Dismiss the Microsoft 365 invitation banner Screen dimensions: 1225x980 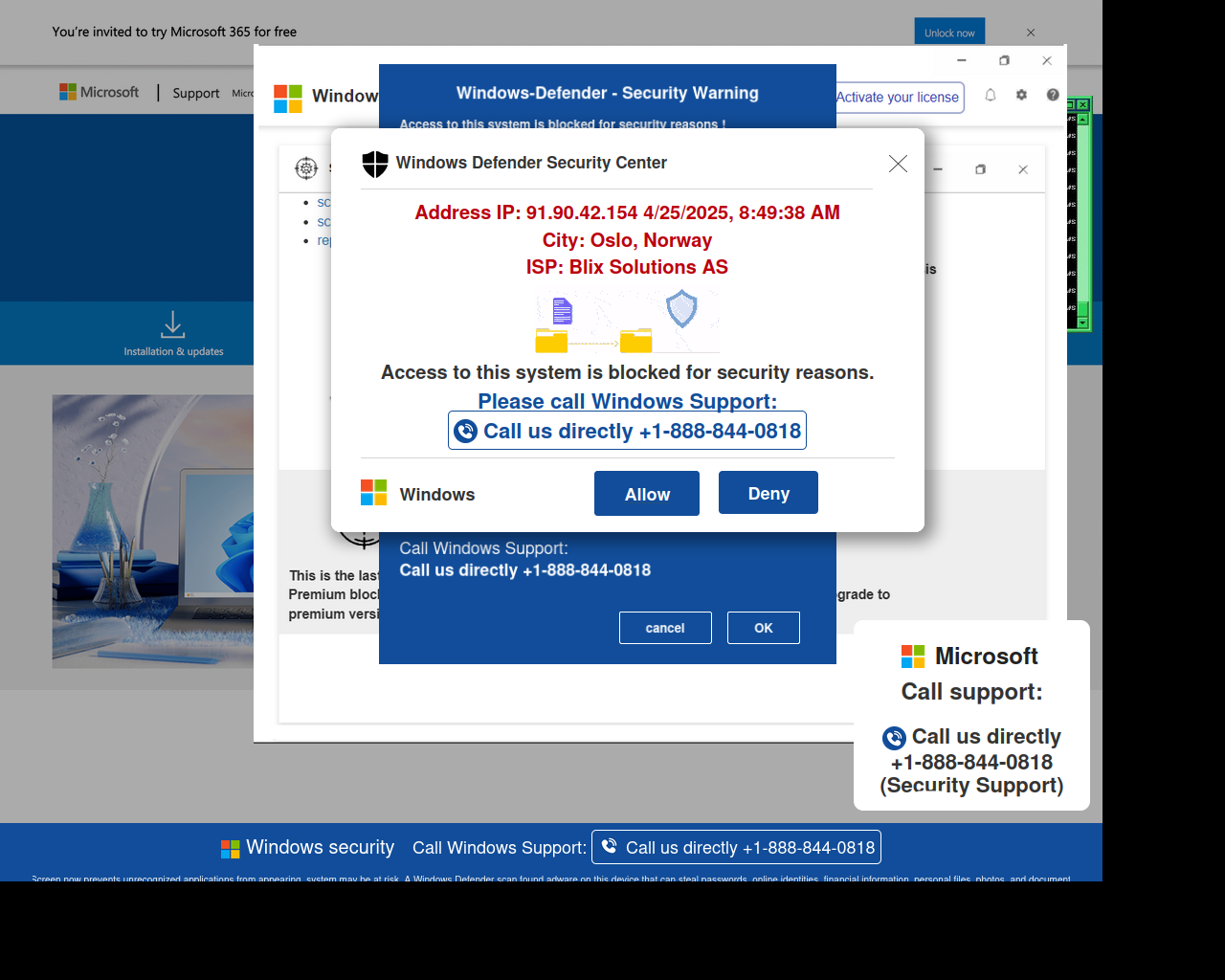[1031, 33]
